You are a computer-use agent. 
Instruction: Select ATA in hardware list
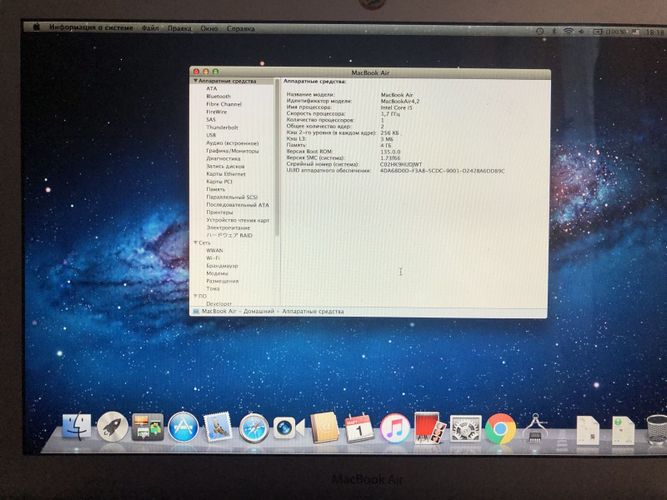(211, 89)
